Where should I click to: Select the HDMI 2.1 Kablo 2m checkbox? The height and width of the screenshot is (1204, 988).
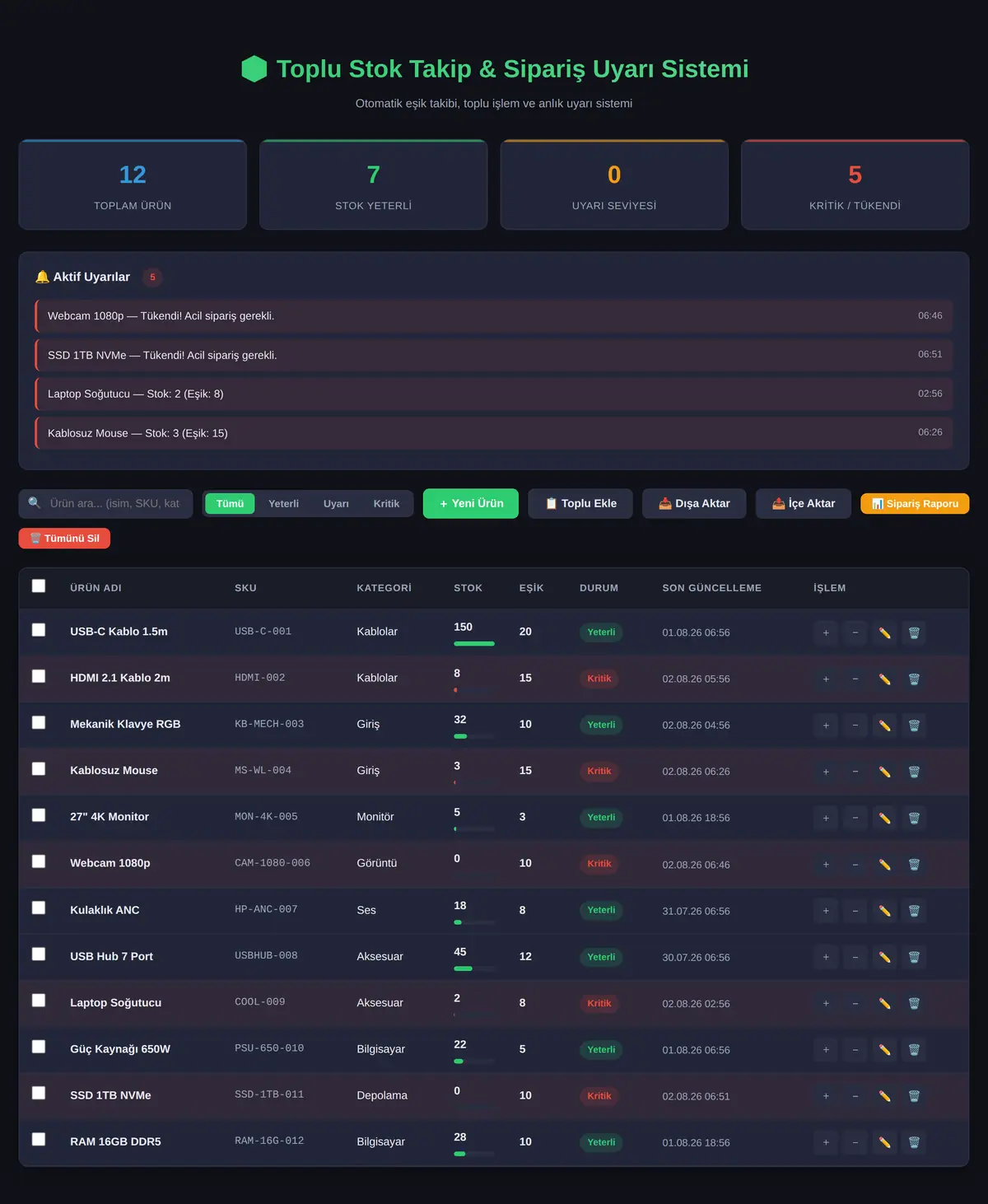coord(39,676)
